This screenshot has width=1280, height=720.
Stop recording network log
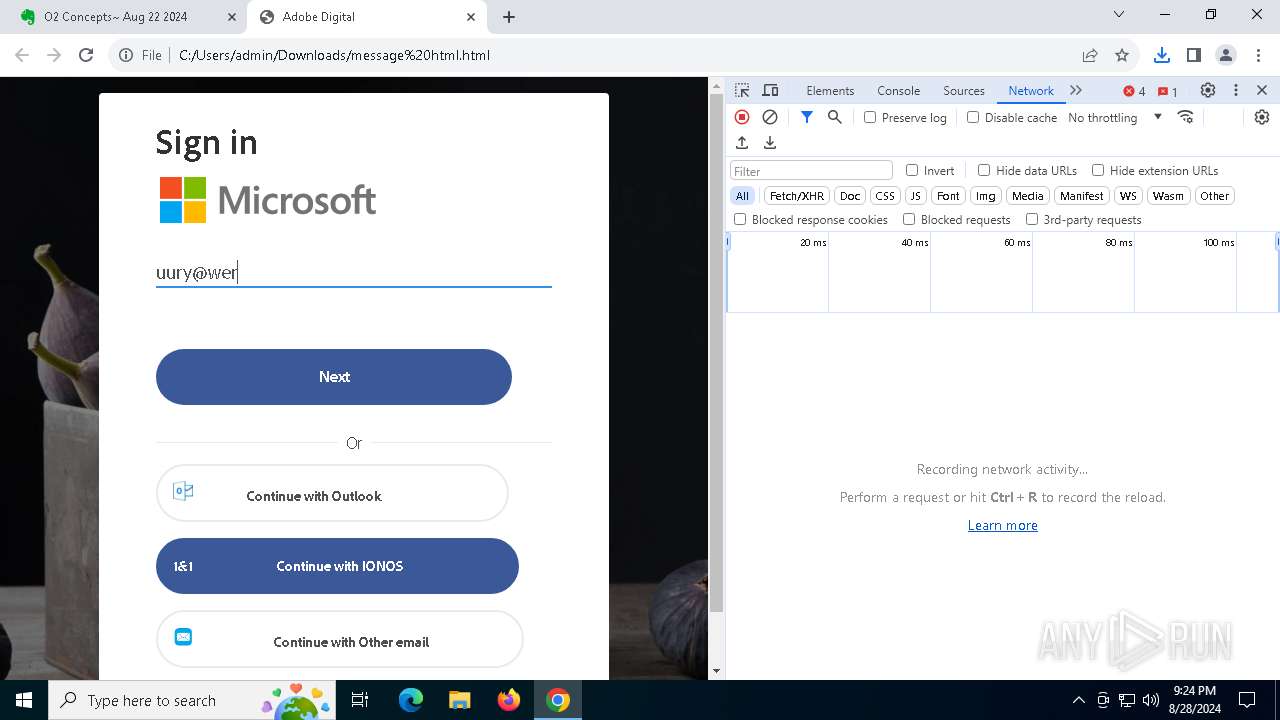(742, 117)
